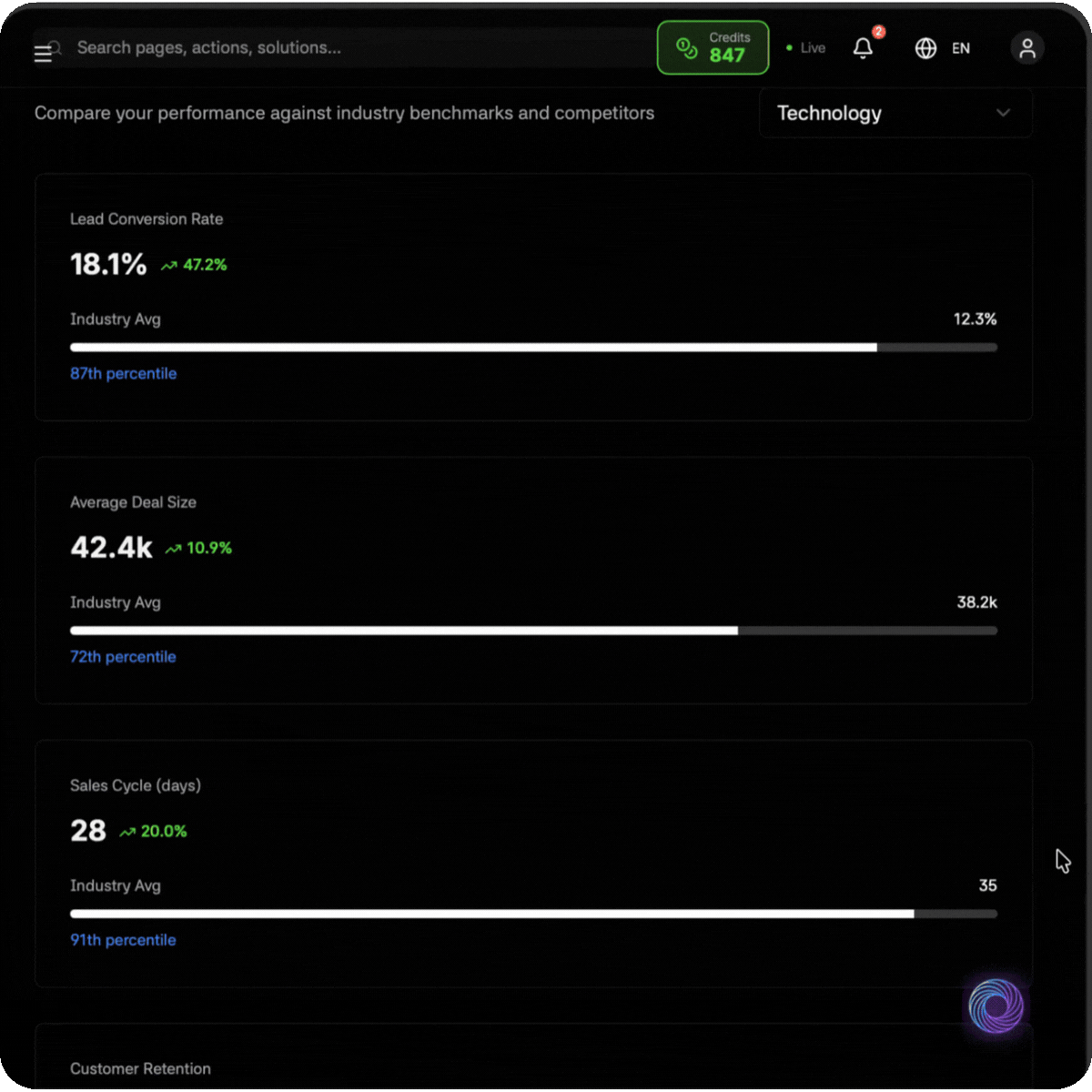
Task: Expand the Technology industry dropdown
Action: pos(895,114)
